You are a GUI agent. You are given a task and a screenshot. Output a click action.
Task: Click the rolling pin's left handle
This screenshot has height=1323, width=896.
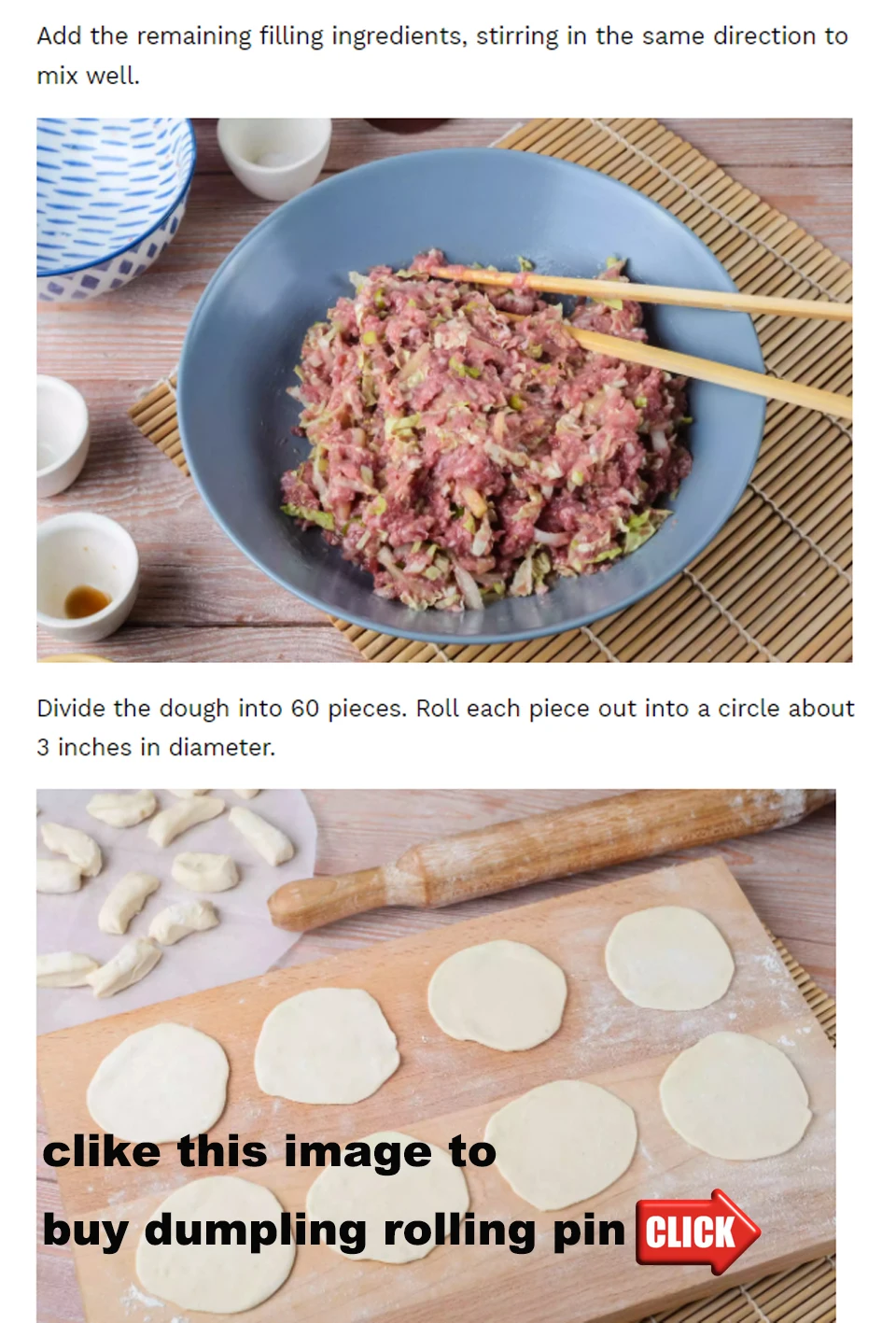pyautogui.click(x=327, y=897)
